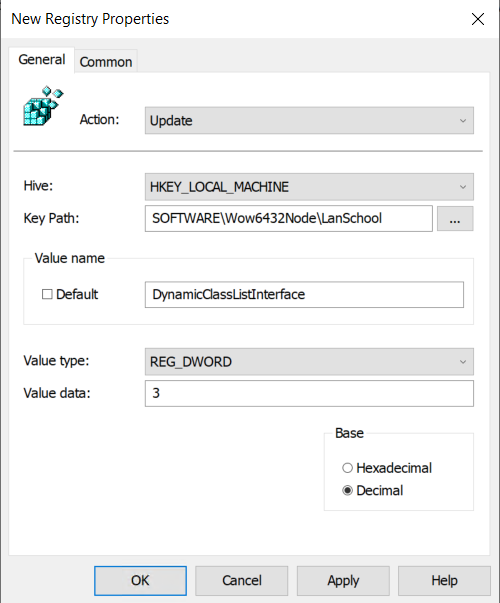
Task: Open Help for this dialog
Action: pos(444,581)
